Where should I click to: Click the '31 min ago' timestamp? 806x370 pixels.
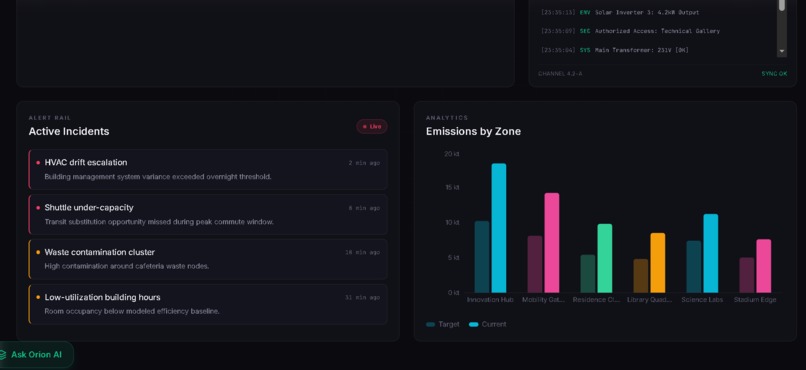click(x=362, y=298)
